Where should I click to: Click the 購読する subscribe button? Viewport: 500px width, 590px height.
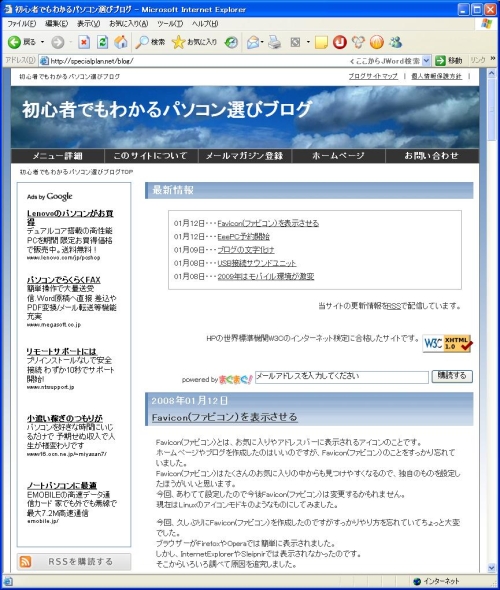coord(452,376)
